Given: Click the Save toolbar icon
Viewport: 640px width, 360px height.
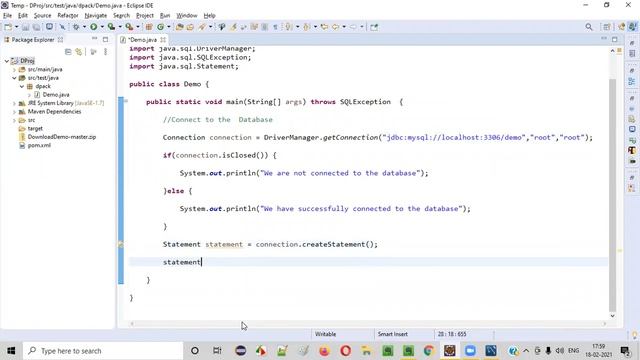Looking at the screenshot, I should 26,27.
